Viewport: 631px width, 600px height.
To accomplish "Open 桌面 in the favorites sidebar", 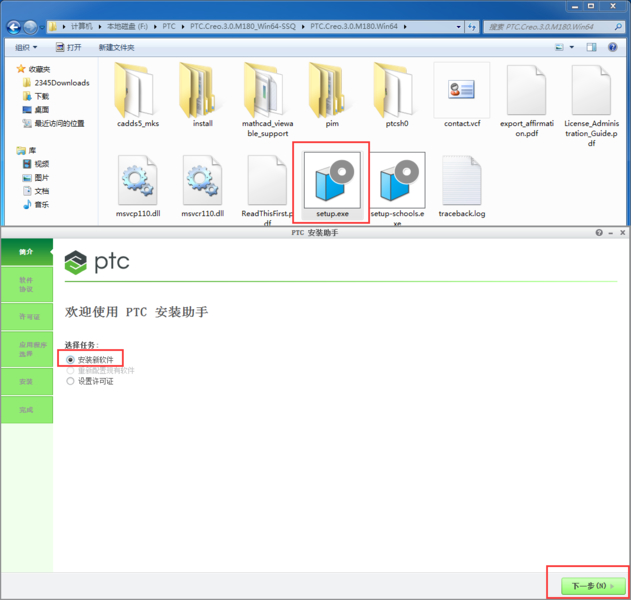I will (x=36, y=109).
